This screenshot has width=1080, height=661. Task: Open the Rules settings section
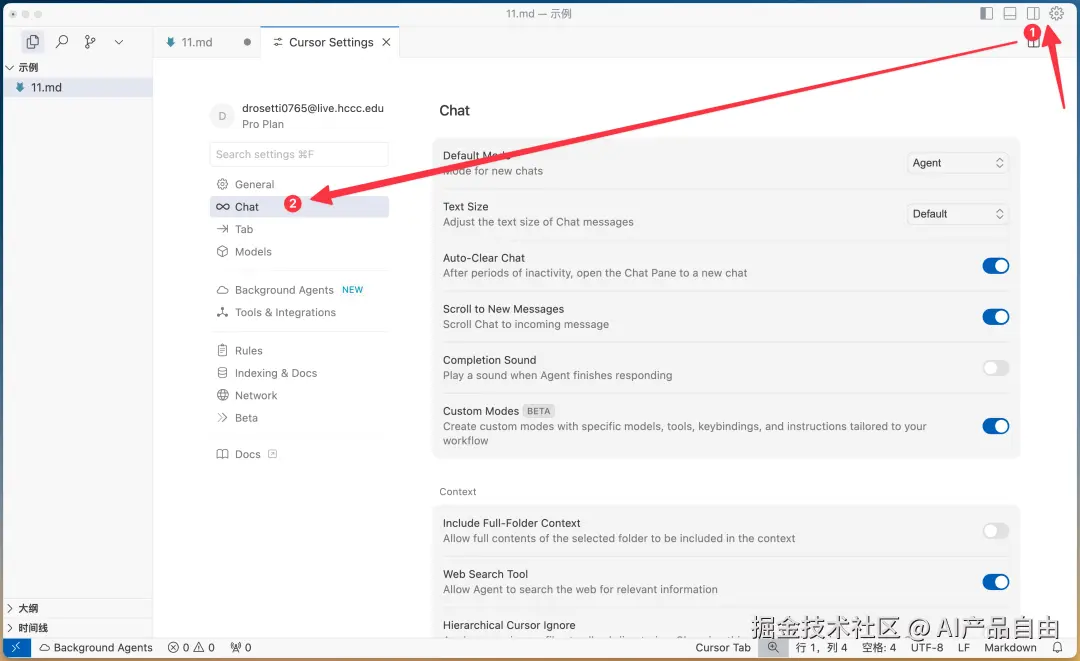tap(299, 350)
